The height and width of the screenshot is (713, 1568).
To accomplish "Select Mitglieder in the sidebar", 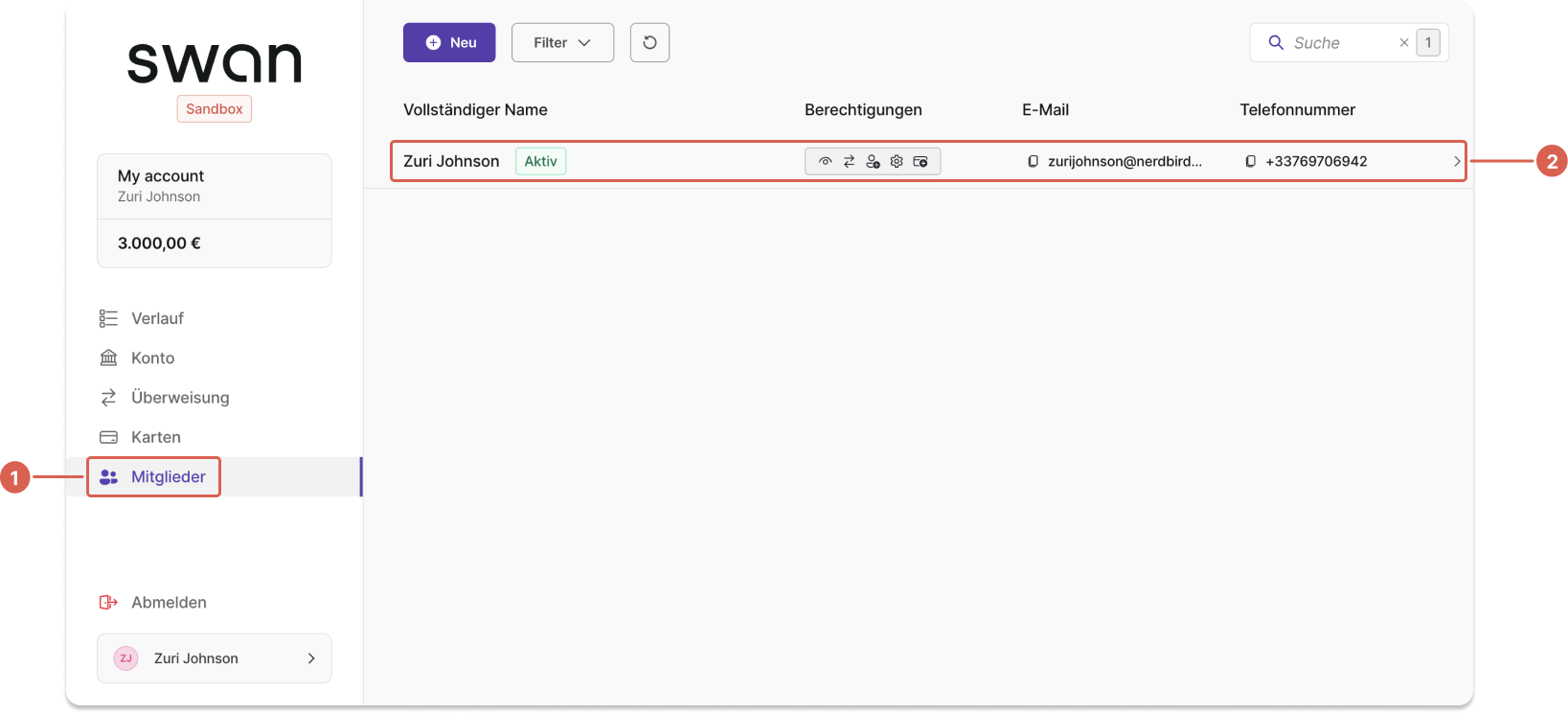I will coord(215,476).
